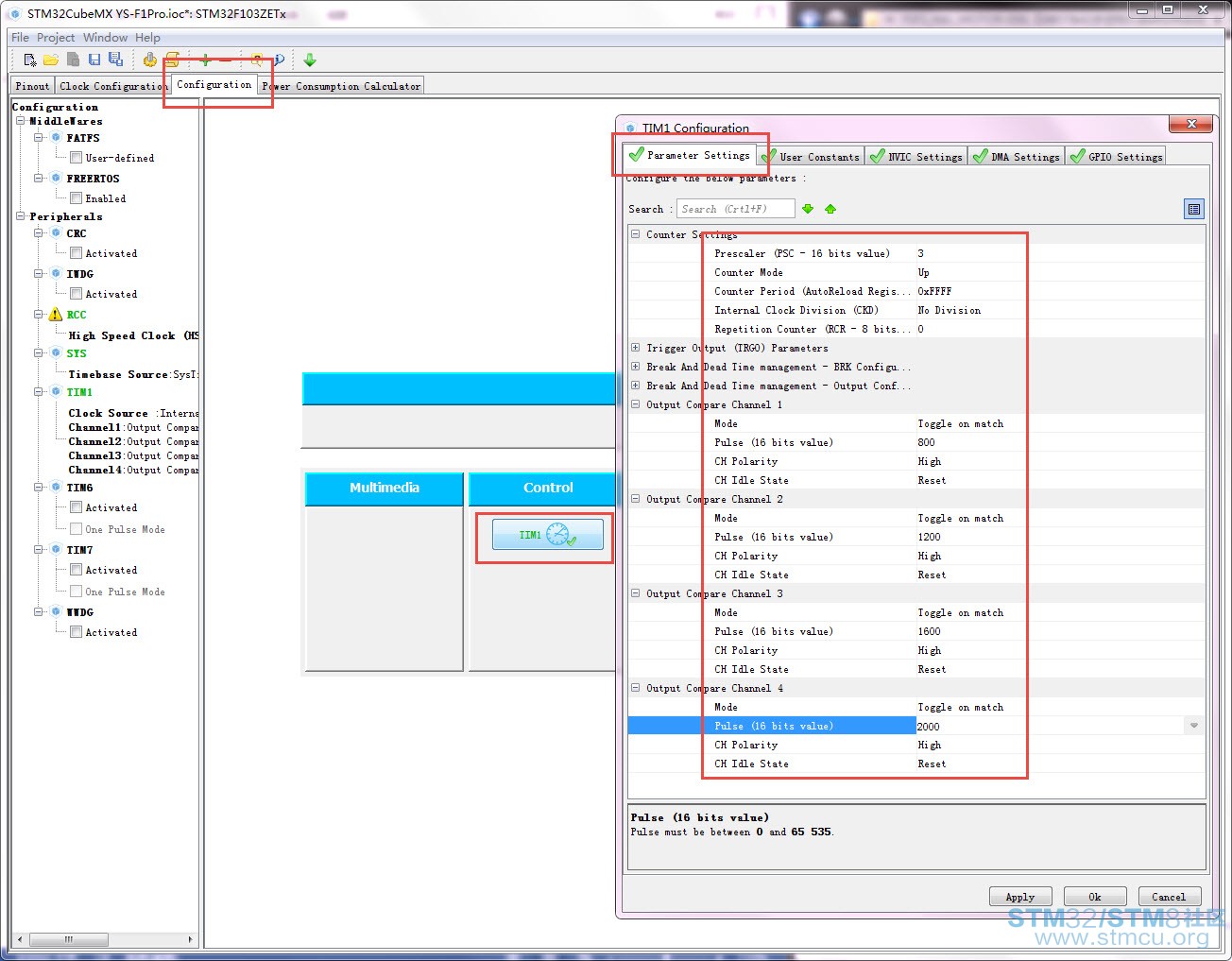Check the IWDG Activated checkbox

point(76,294)
